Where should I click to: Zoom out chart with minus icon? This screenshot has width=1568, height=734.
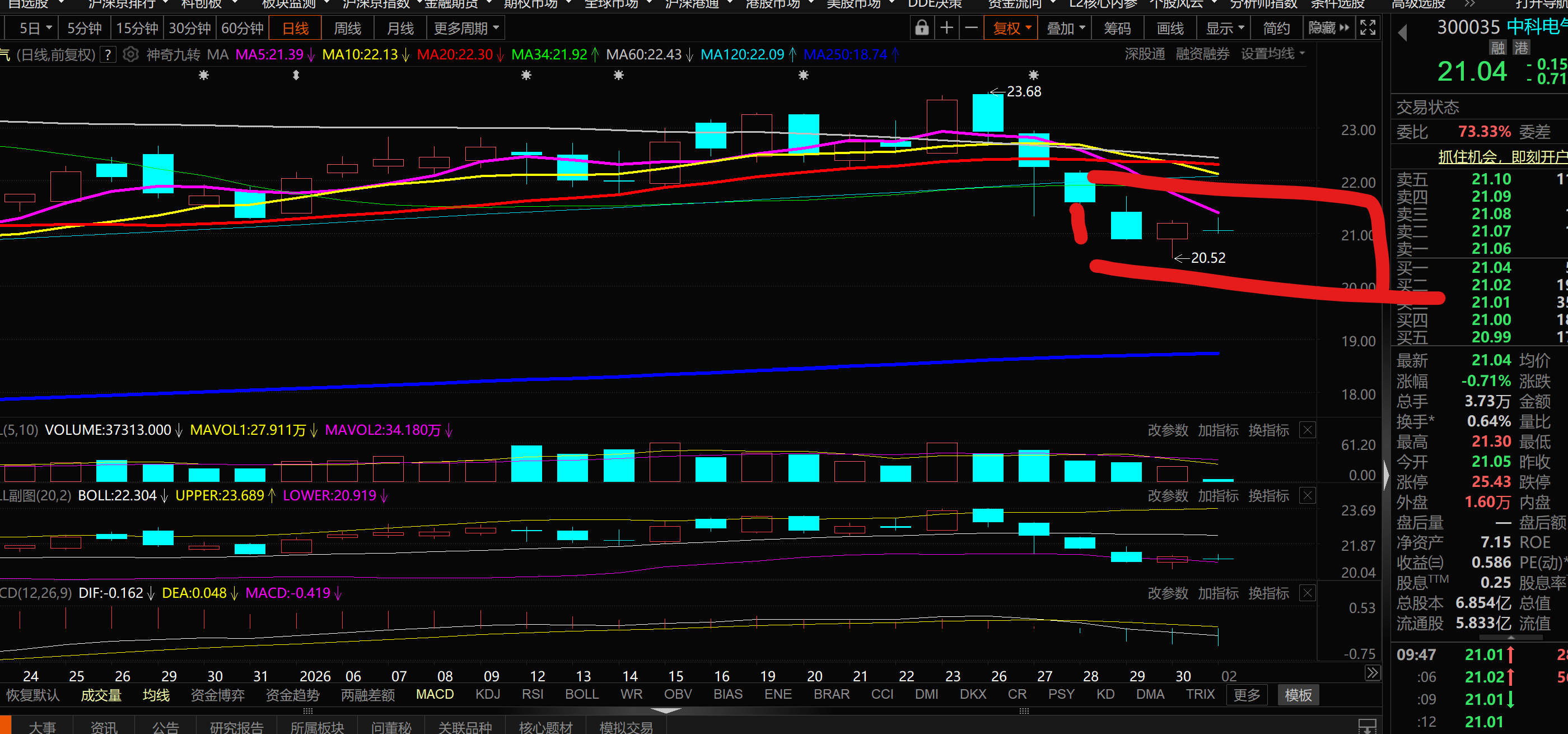[x=972, y=28]
